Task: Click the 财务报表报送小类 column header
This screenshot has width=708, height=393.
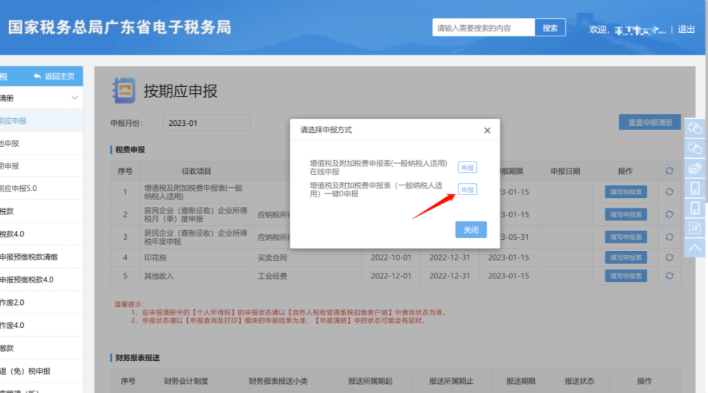Action: click(x=278, y=381)
